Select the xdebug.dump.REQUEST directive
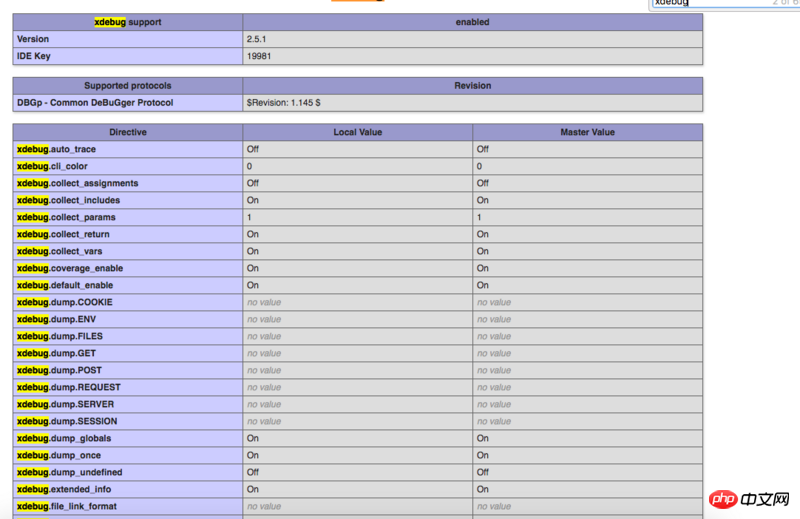The height and width of the screenshot is (519, 800). coord(128,387)
